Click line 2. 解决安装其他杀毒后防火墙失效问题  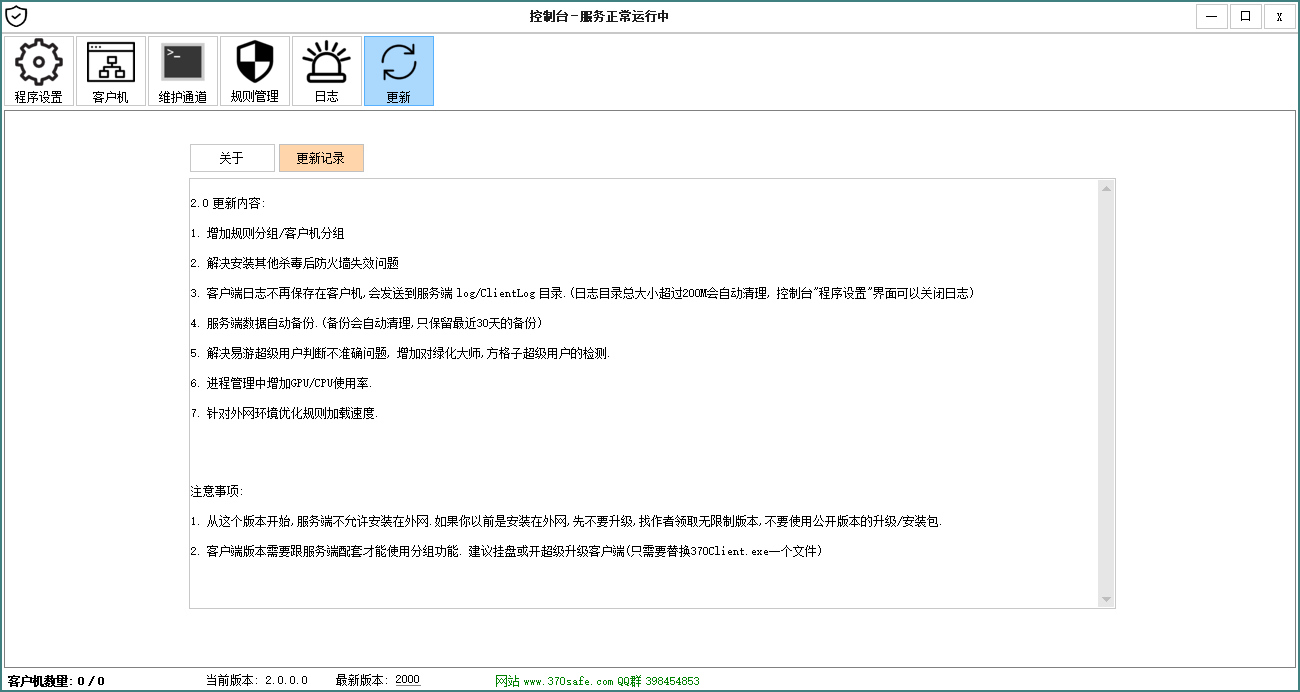[x=294, y=263]
